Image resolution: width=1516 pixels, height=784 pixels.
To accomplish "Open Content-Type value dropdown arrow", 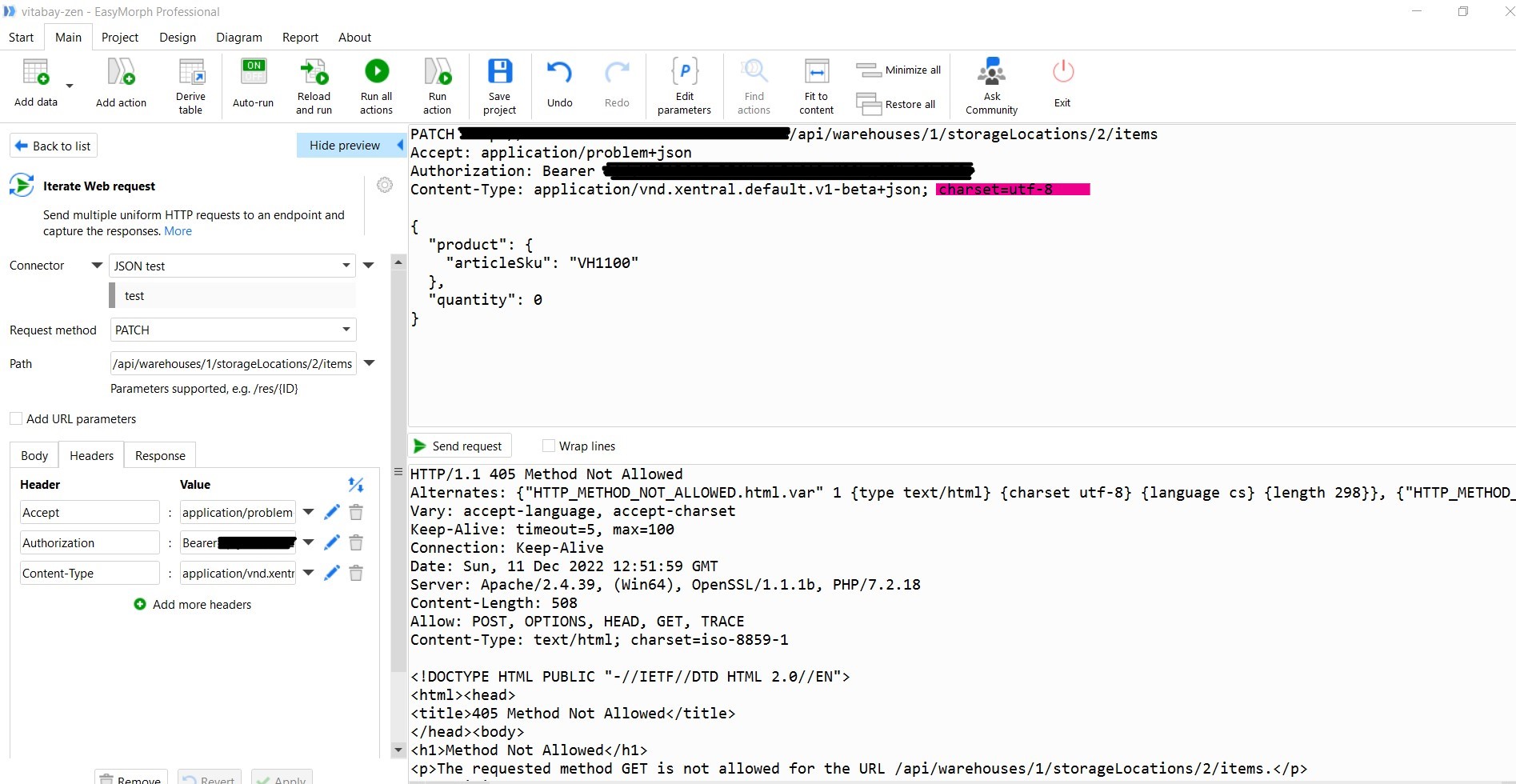I will [x=308, y=573].
